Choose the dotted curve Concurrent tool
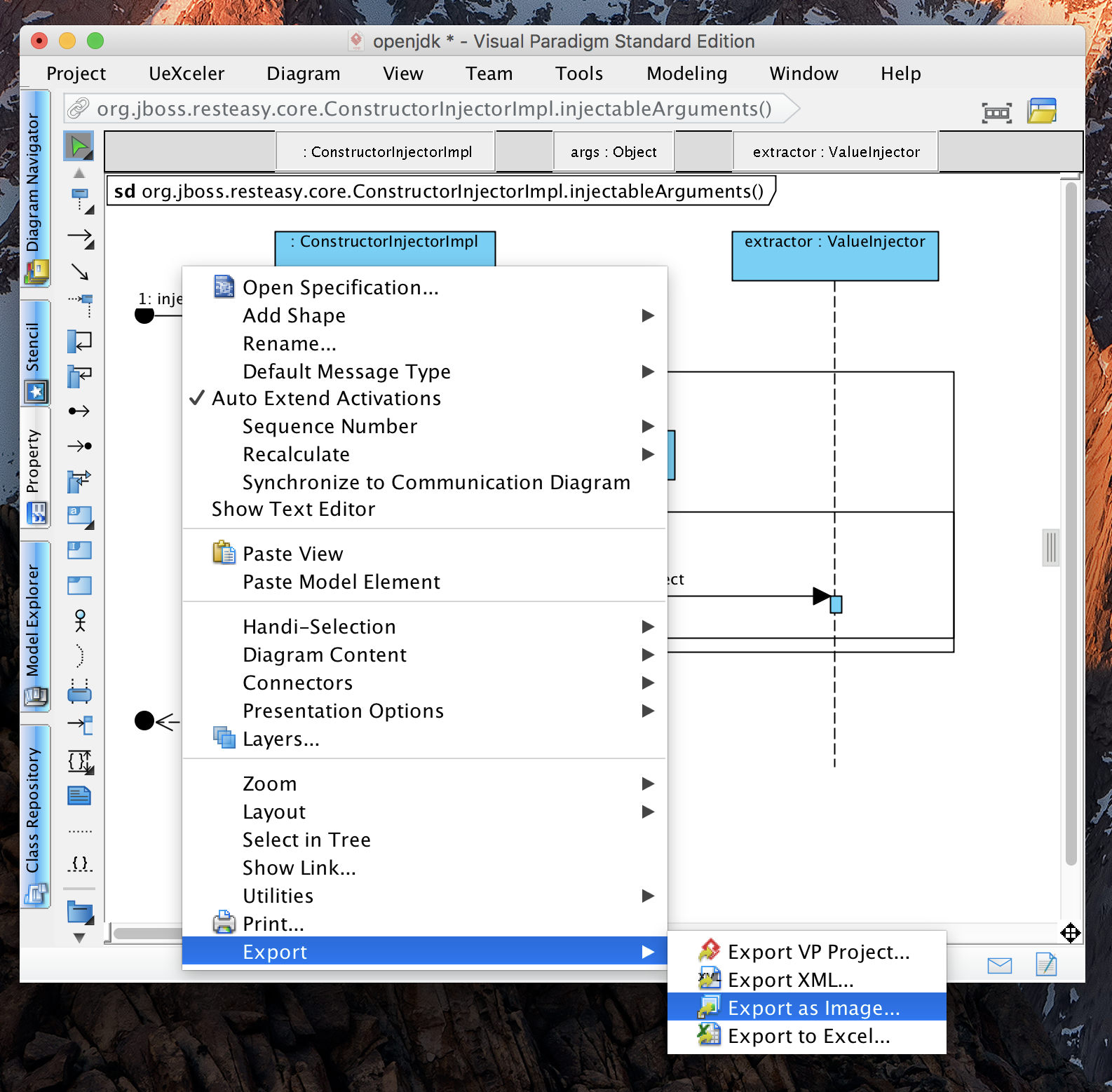This screenshot has width=1112, height=1092. click(x=79, y=655)
